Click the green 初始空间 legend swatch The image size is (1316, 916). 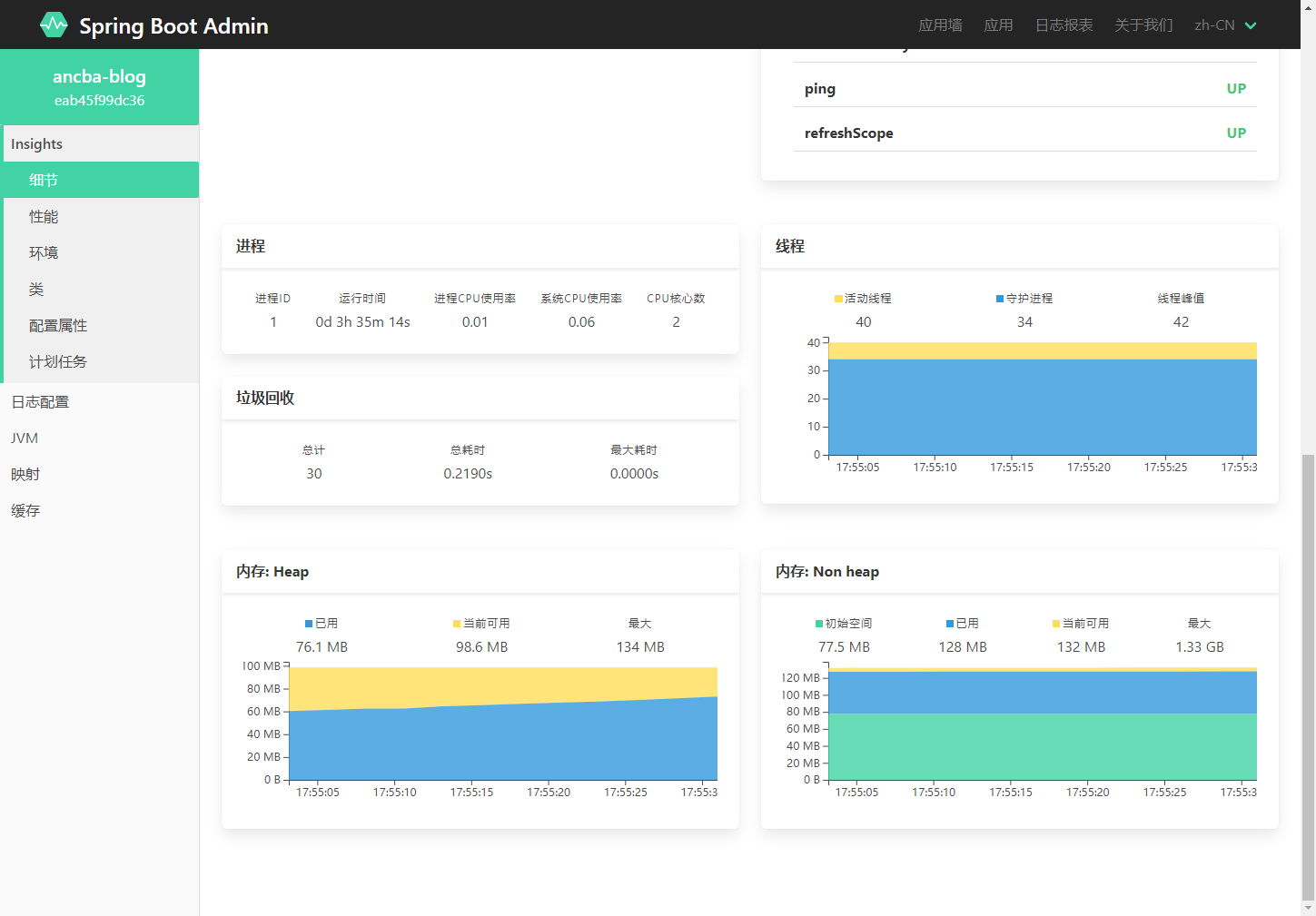pos(819,624)
